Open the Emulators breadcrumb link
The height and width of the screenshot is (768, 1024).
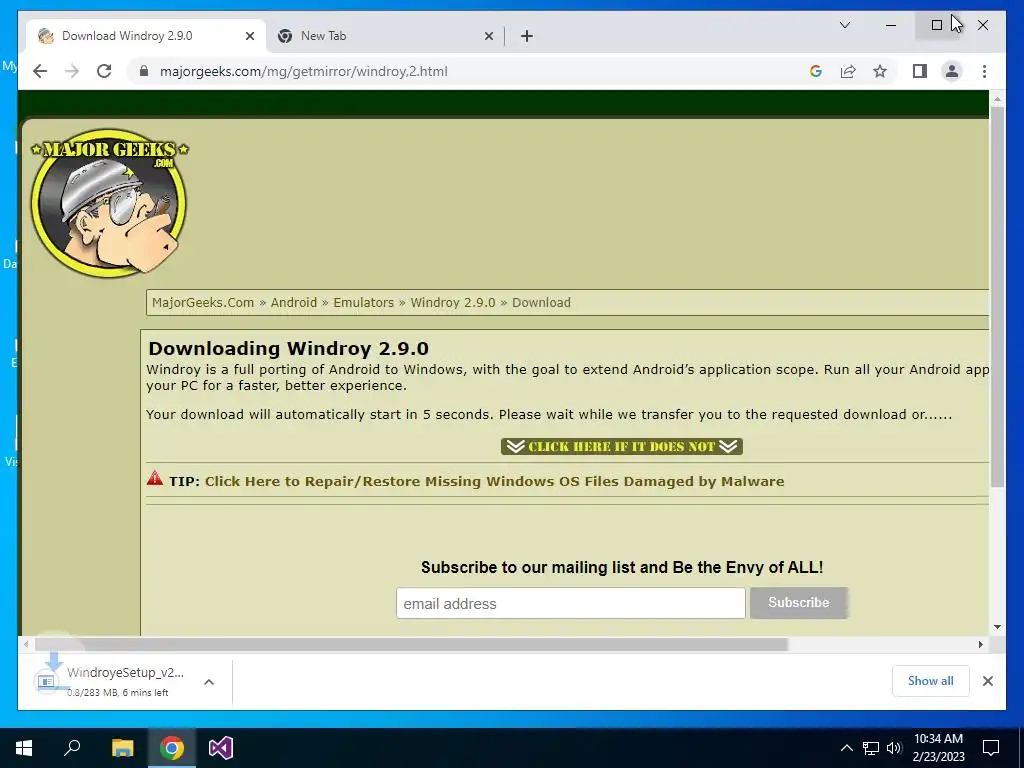point(364,302)
